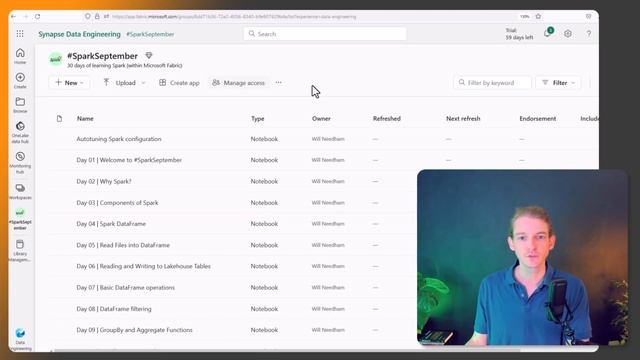Open the notifications bell
Screen dimensions: 640x360
548,33
